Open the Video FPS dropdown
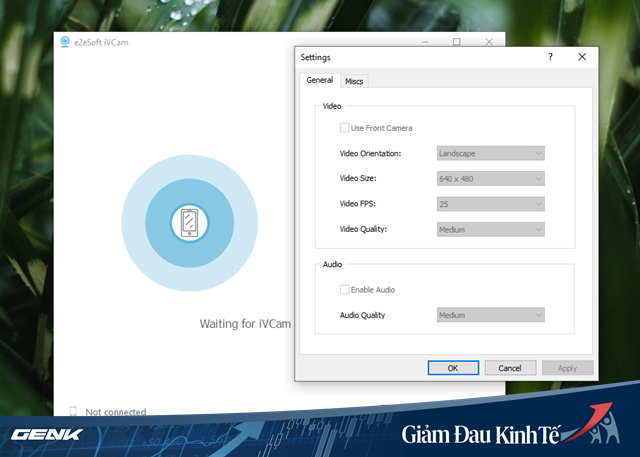Image resolution: width=640 pixels, height=457 pixels. [490, 204]
